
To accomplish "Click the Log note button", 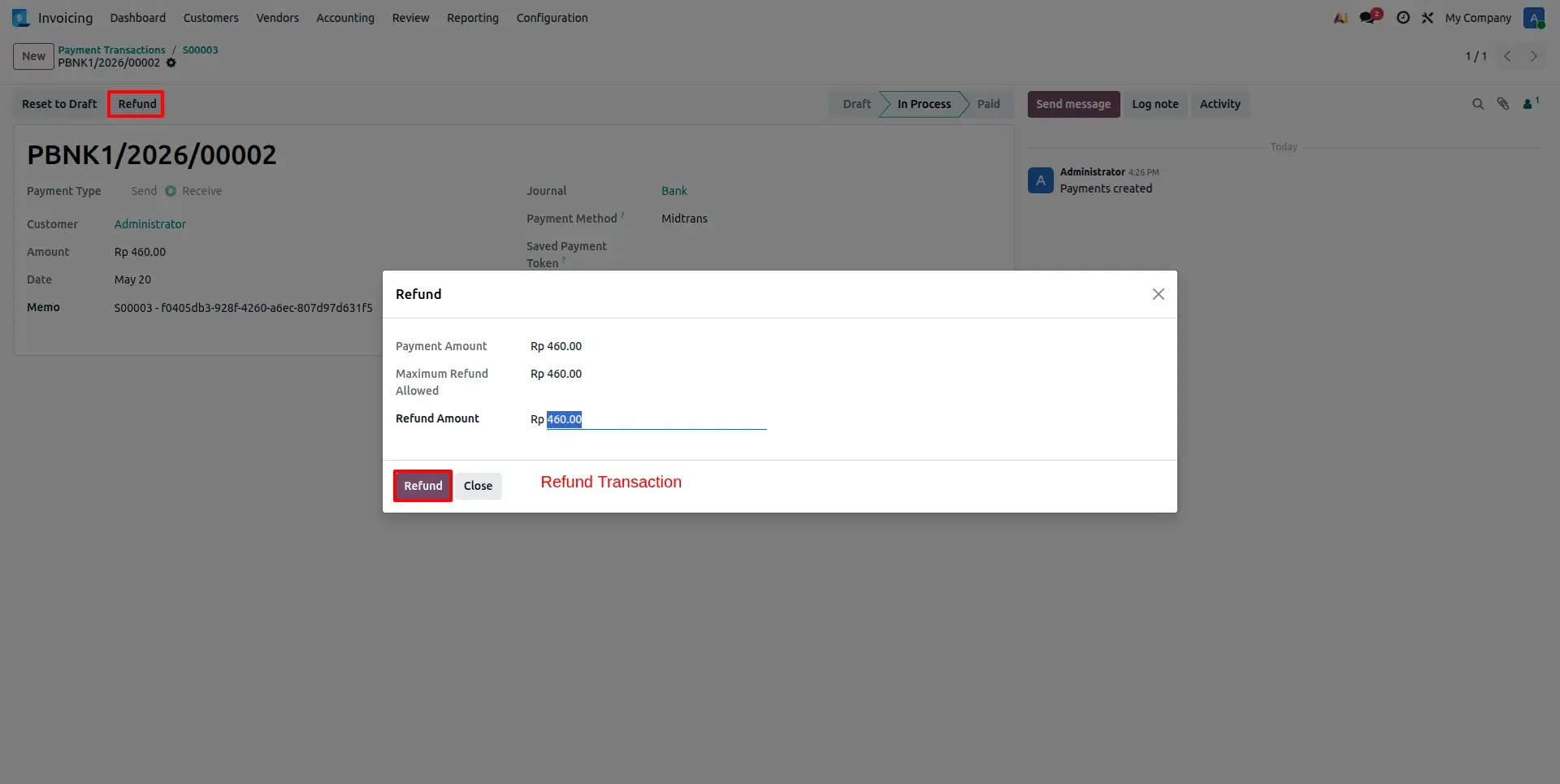I will tap(1155, 104).
